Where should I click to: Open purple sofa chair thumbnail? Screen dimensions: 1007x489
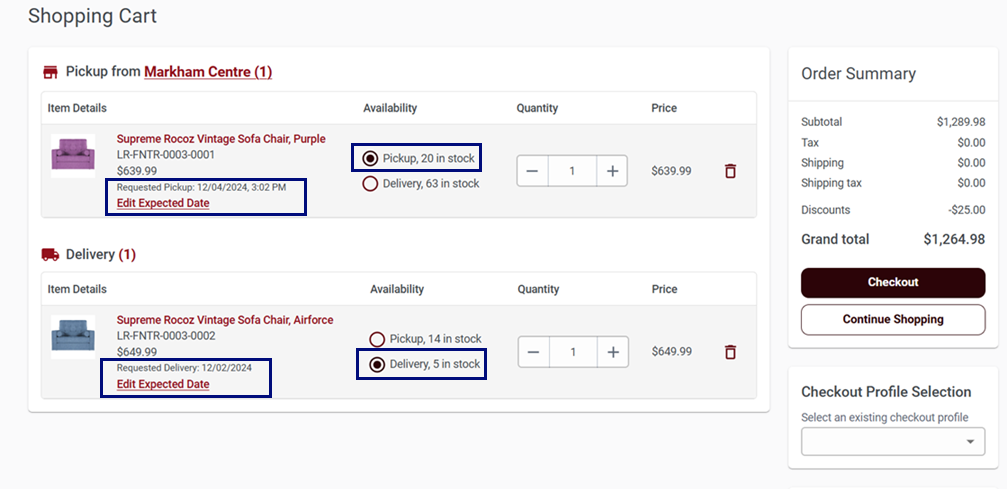click(x=73, y=156)
